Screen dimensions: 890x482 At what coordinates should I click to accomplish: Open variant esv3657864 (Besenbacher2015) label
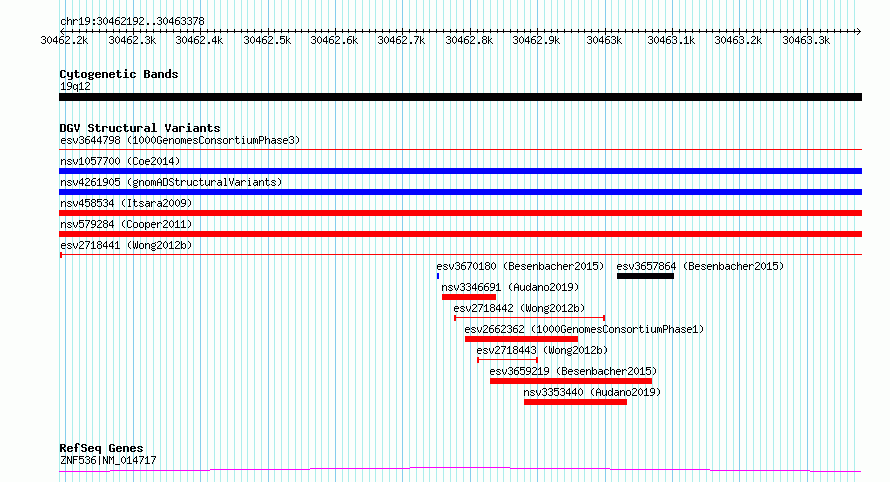click(700, 266)
